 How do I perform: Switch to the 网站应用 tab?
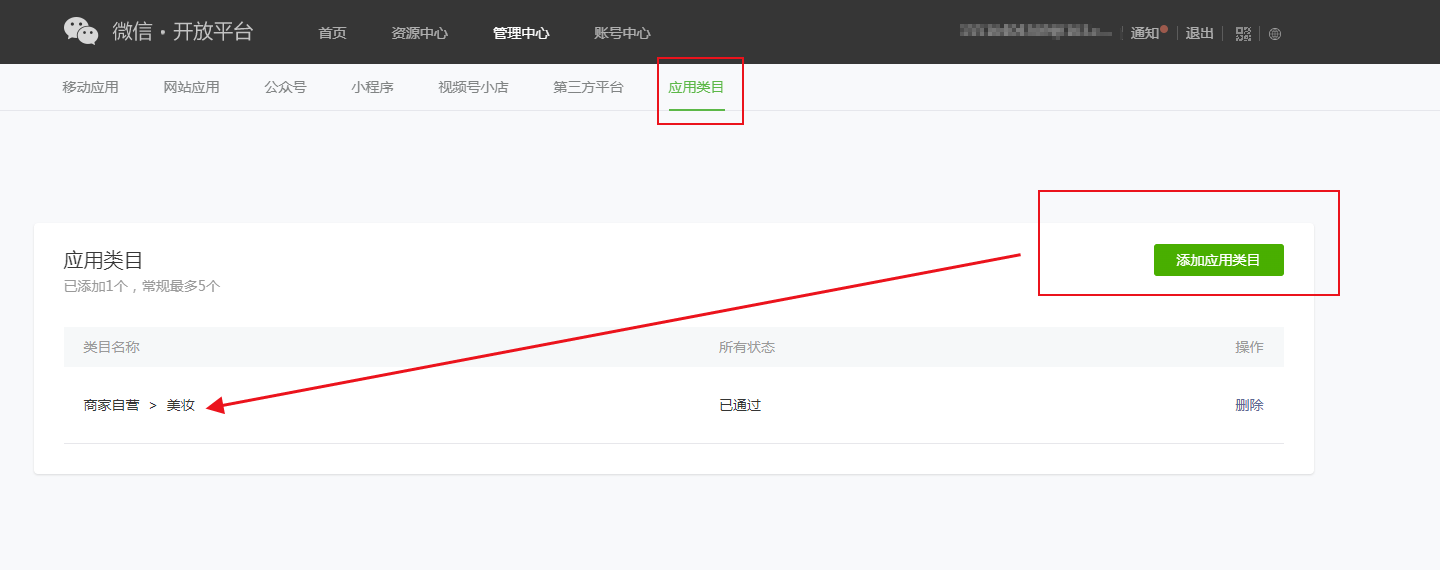coord(191,87)
